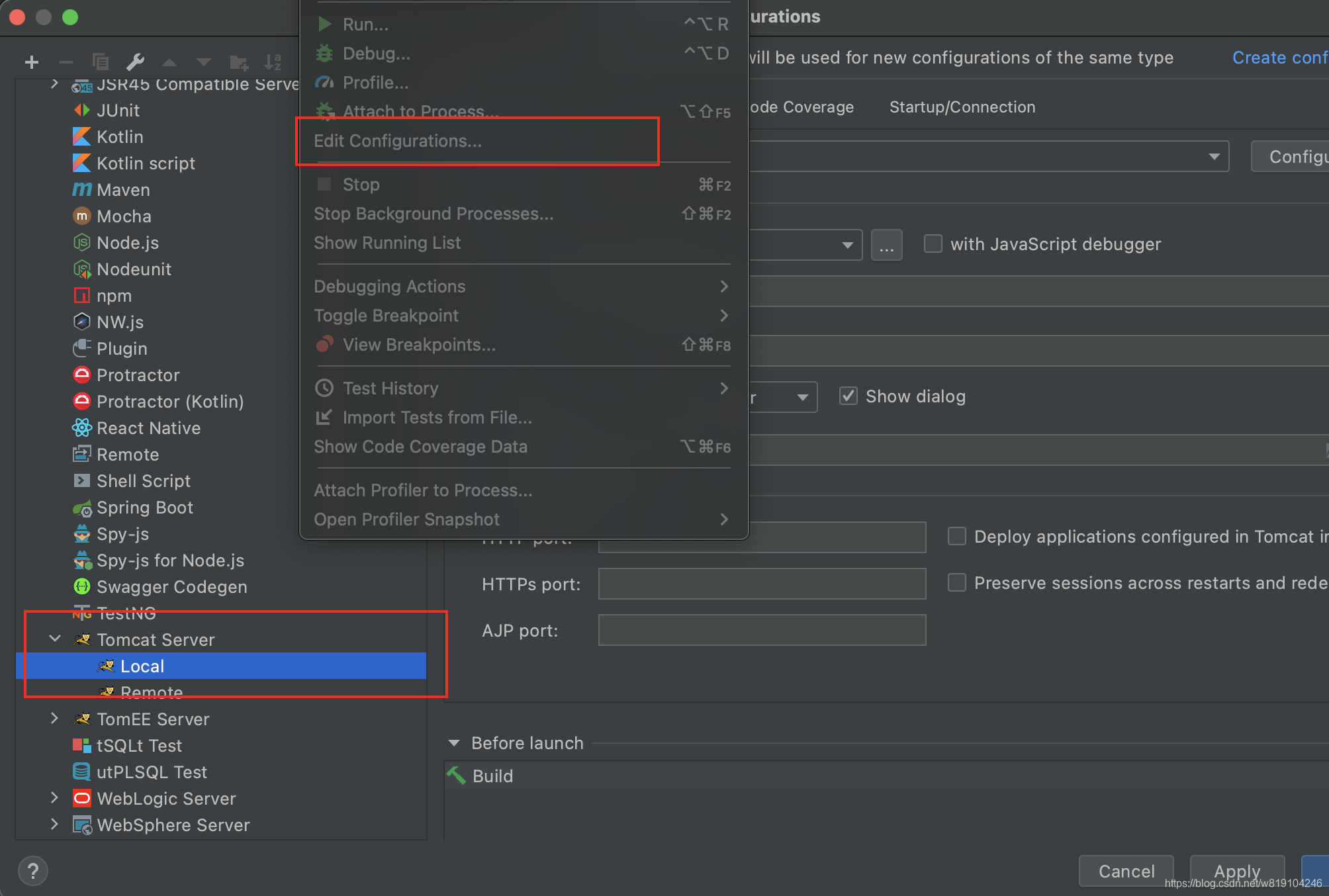Select Remote under Tomcat Server

coord(221,692)
